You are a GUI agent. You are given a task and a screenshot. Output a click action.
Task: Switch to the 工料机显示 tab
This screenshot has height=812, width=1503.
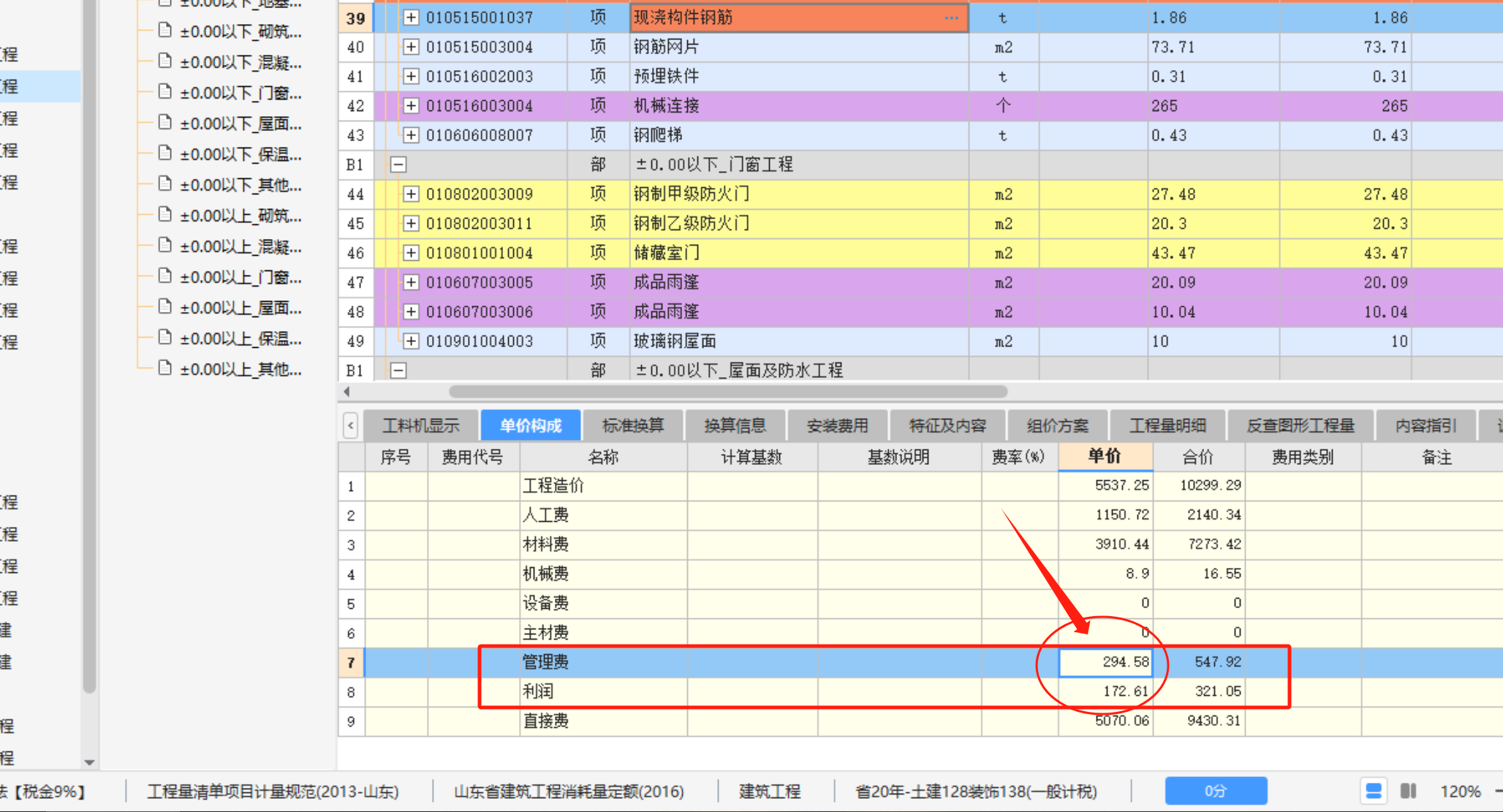pyautogui.click(x=420, y=425)
